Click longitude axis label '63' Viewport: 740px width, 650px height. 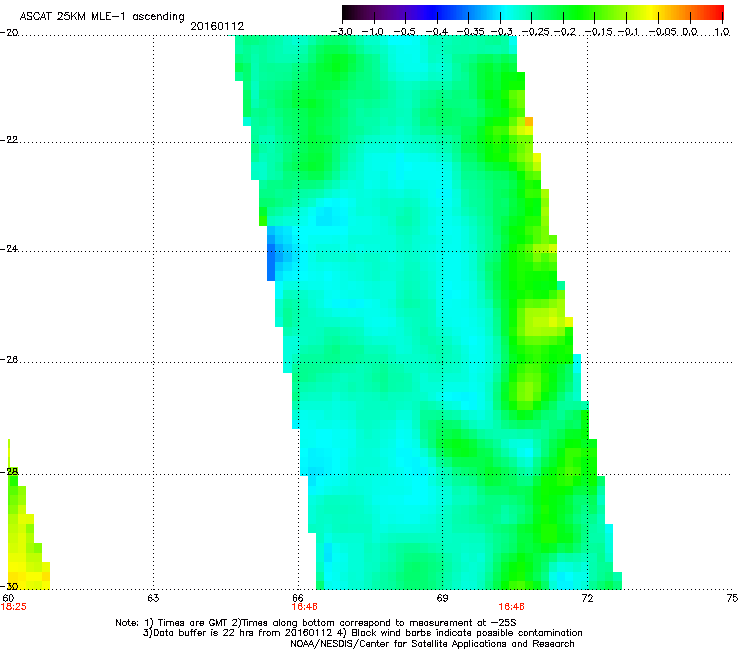pos(153,598)
